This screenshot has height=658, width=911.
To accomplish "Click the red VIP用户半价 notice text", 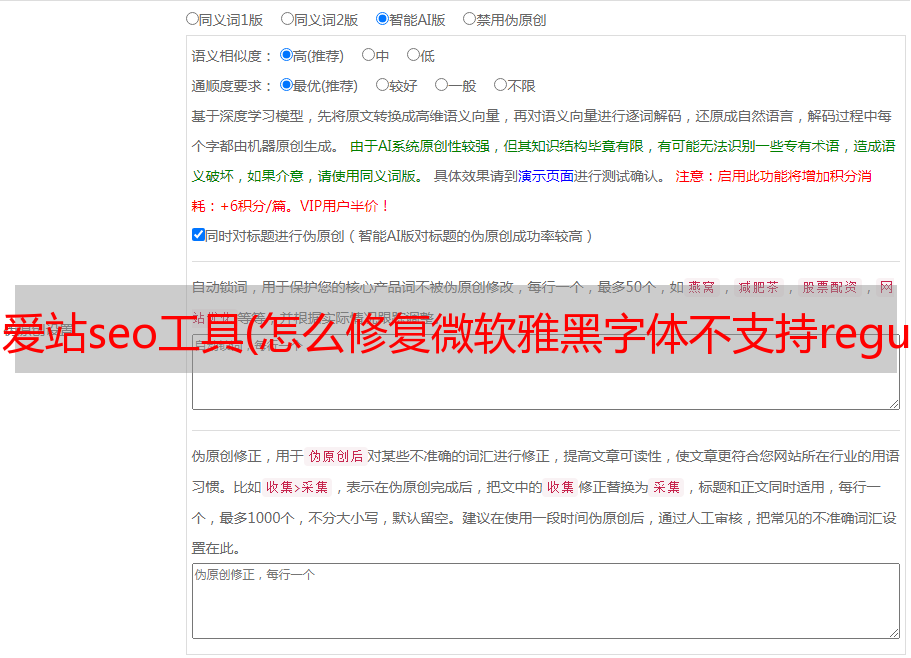I will (x=344, y=206).
